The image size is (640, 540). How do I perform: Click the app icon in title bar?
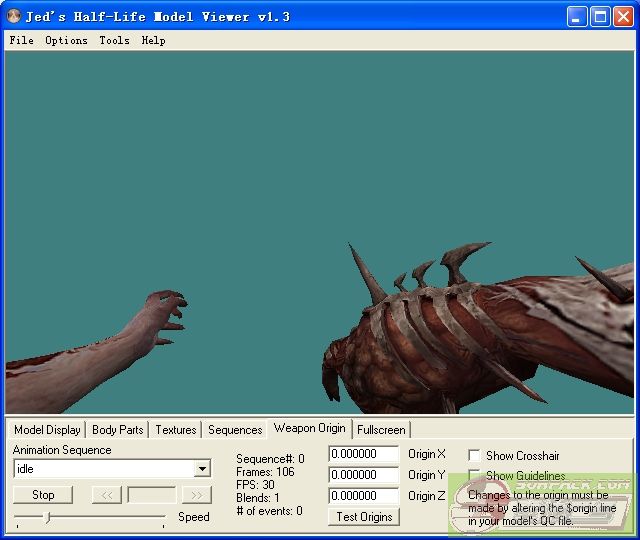click(x=14, y=16)
